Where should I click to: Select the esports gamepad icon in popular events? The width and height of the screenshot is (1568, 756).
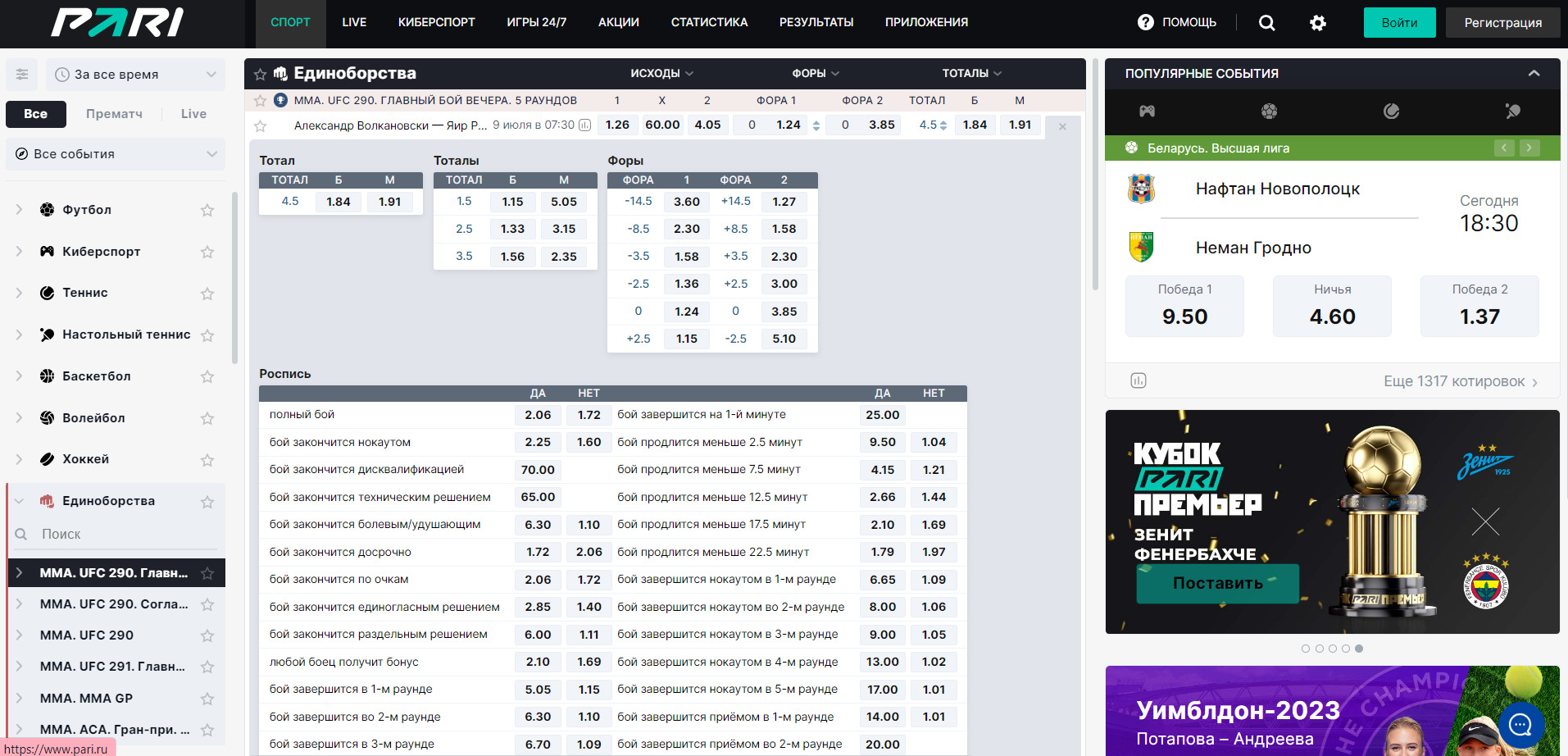click(x=1147, y=111)
